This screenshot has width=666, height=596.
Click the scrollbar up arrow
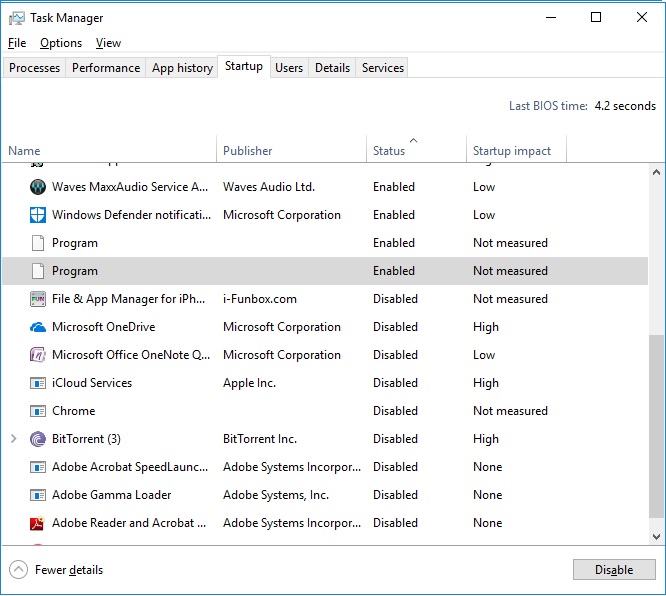[x=656, y=172]
